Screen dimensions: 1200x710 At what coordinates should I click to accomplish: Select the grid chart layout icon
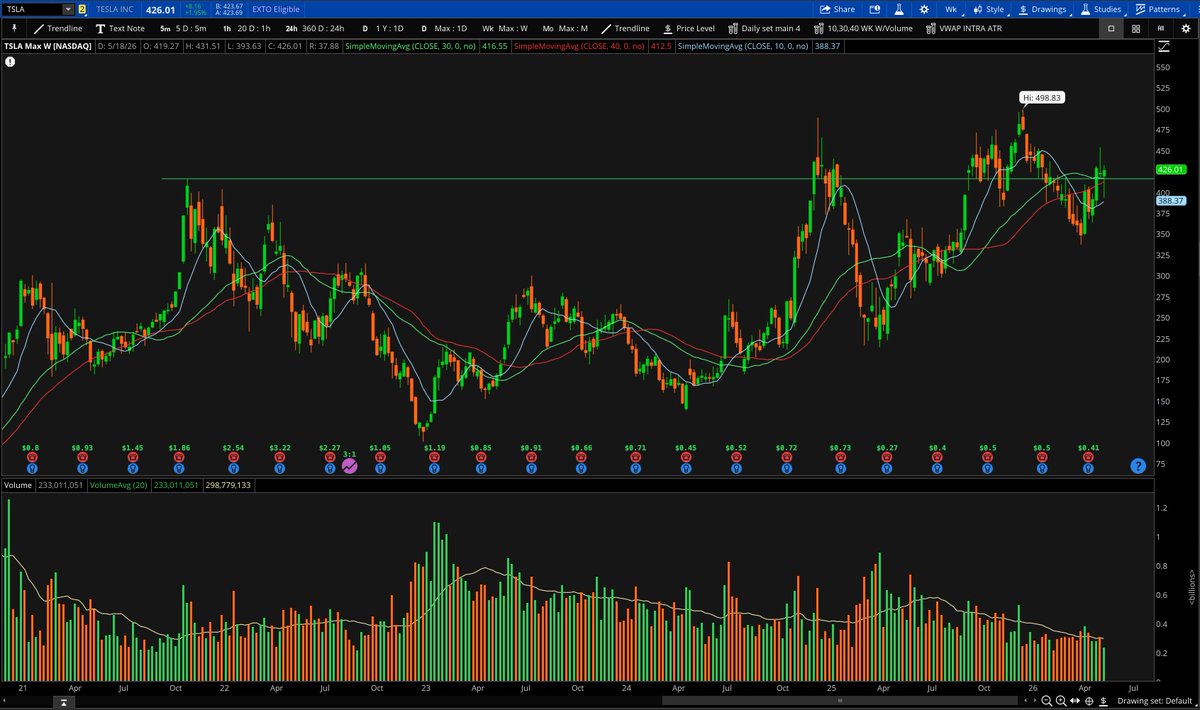click(x=1136, y=29)
